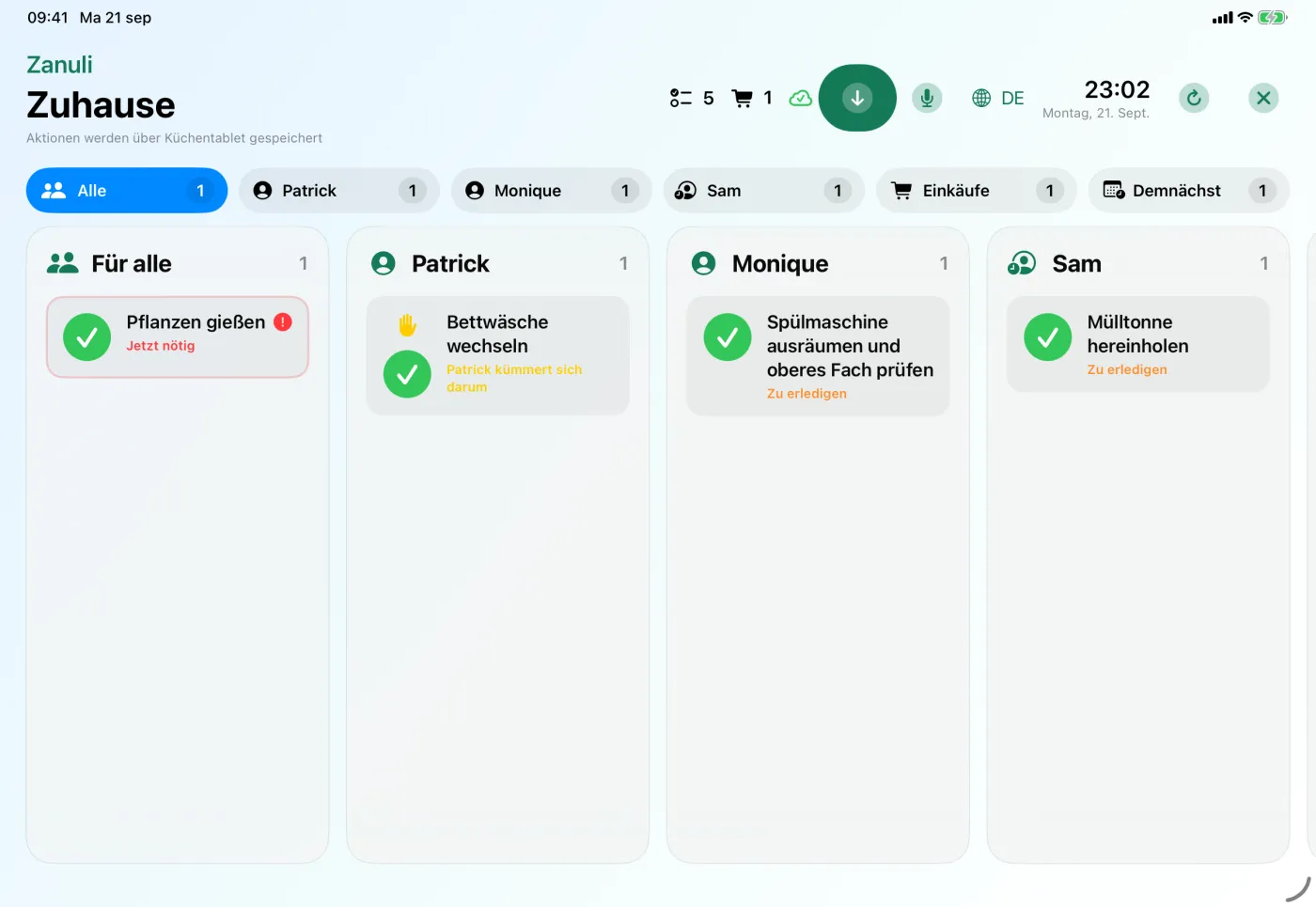Mark Bettwäsche wechseln as done
This screenshot has height=907, width=1316.
[407, 374]
